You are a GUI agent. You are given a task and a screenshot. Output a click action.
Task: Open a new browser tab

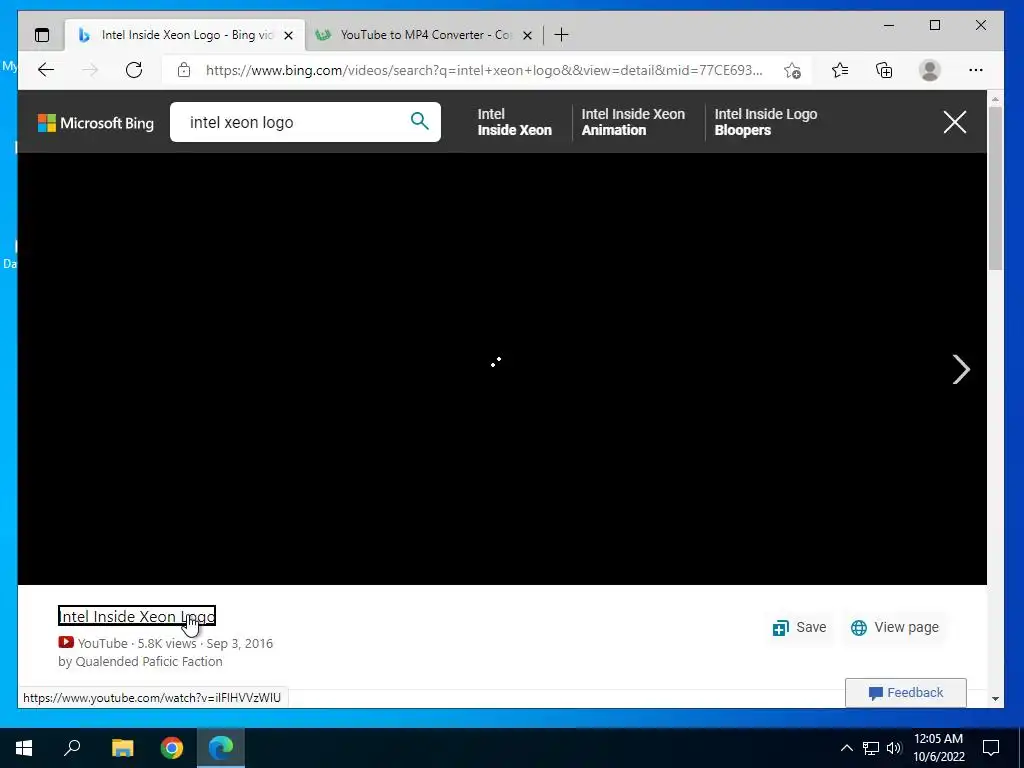(561, 35)
